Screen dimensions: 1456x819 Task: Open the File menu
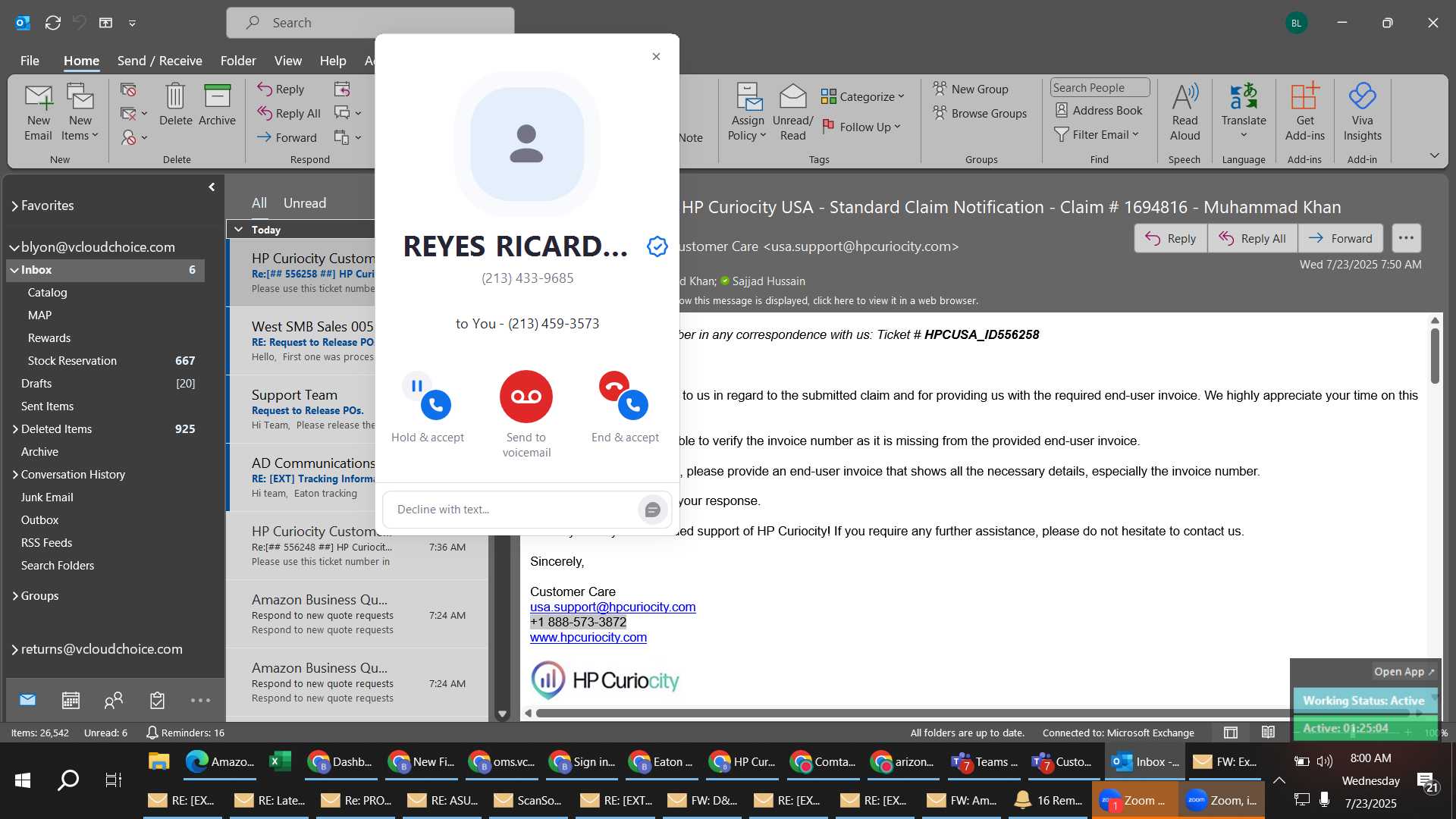point(30,61)
